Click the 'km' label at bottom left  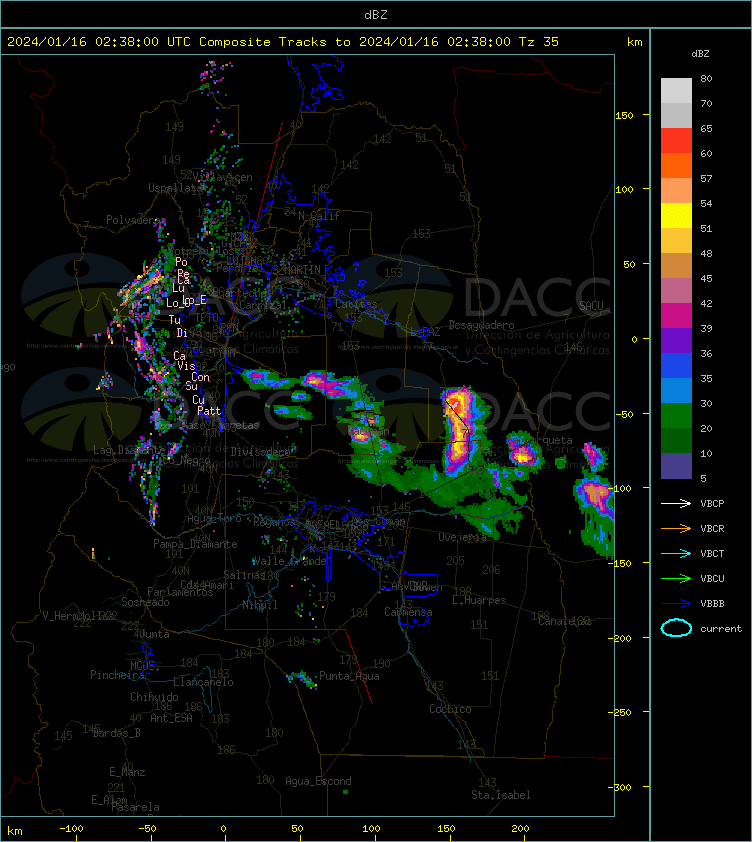click(15, 831)
